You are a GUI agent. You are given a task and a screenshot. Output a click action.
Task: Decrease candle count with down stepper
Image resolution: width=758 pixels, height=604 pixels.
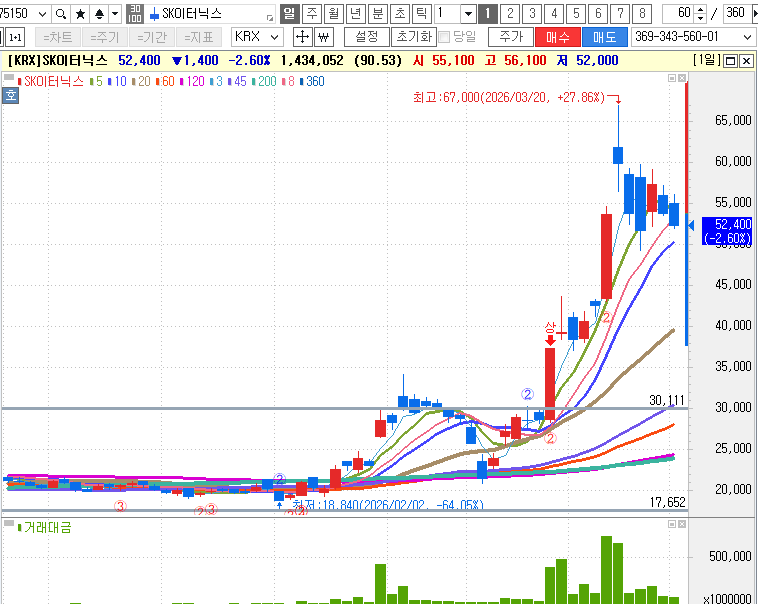pyautogui.click(x=700, y=18)
